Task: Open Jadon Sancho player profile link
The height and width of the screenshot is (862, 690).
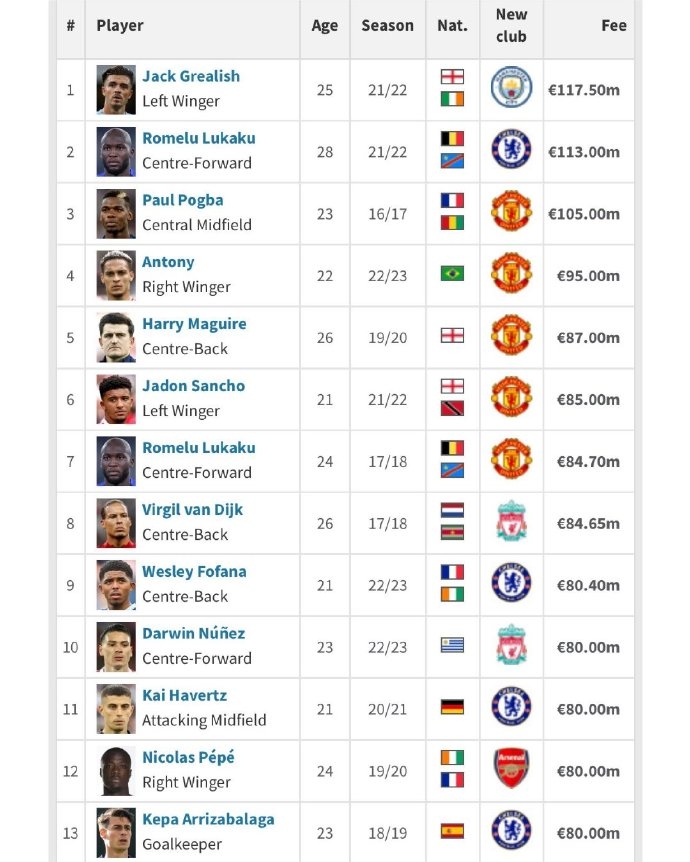Action: click(194, 386)
